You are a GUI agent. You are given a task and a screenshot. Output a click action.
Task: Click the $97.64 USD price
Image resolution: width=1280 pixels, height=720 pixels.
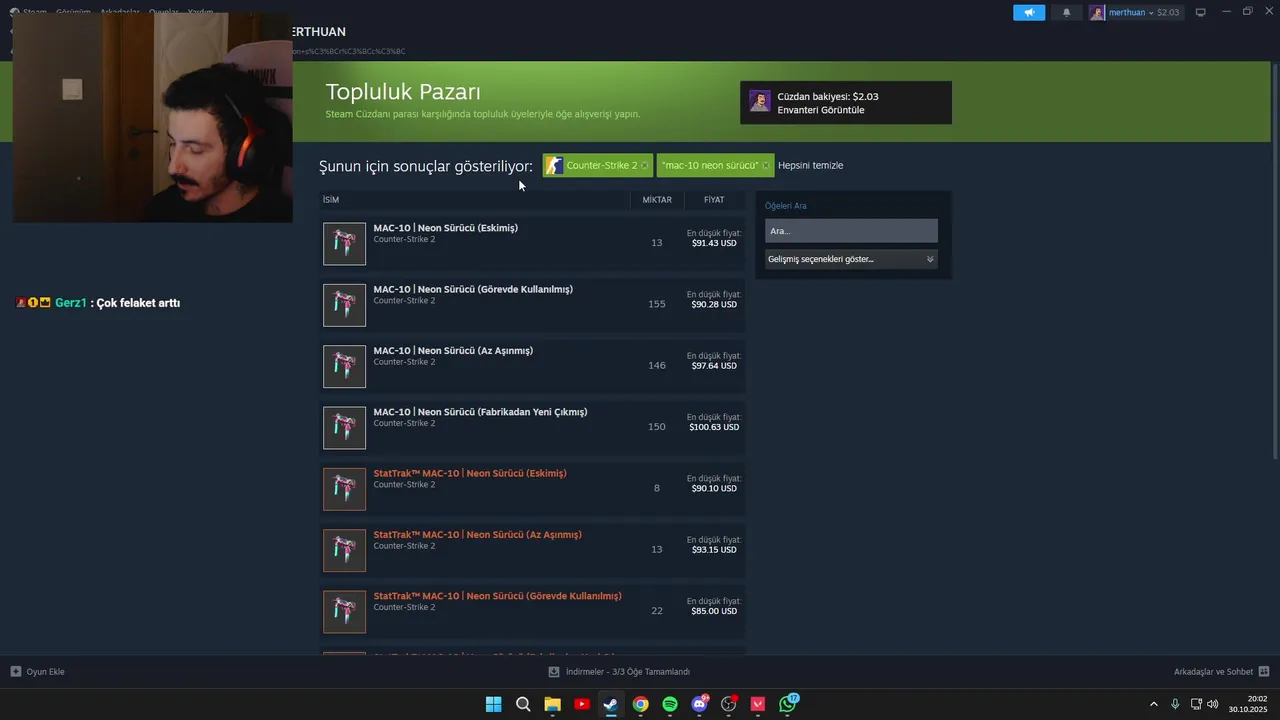714,366
